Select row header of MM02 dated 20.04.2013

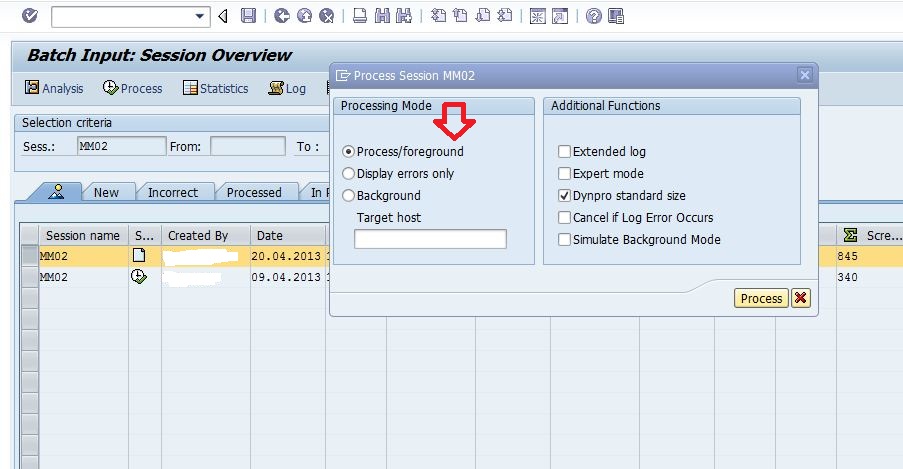[x=29, y=256]
